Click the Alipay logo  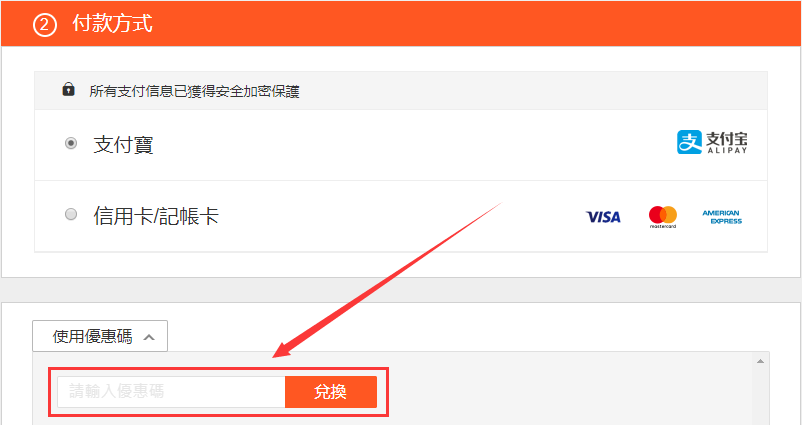(x=712, y=142)
